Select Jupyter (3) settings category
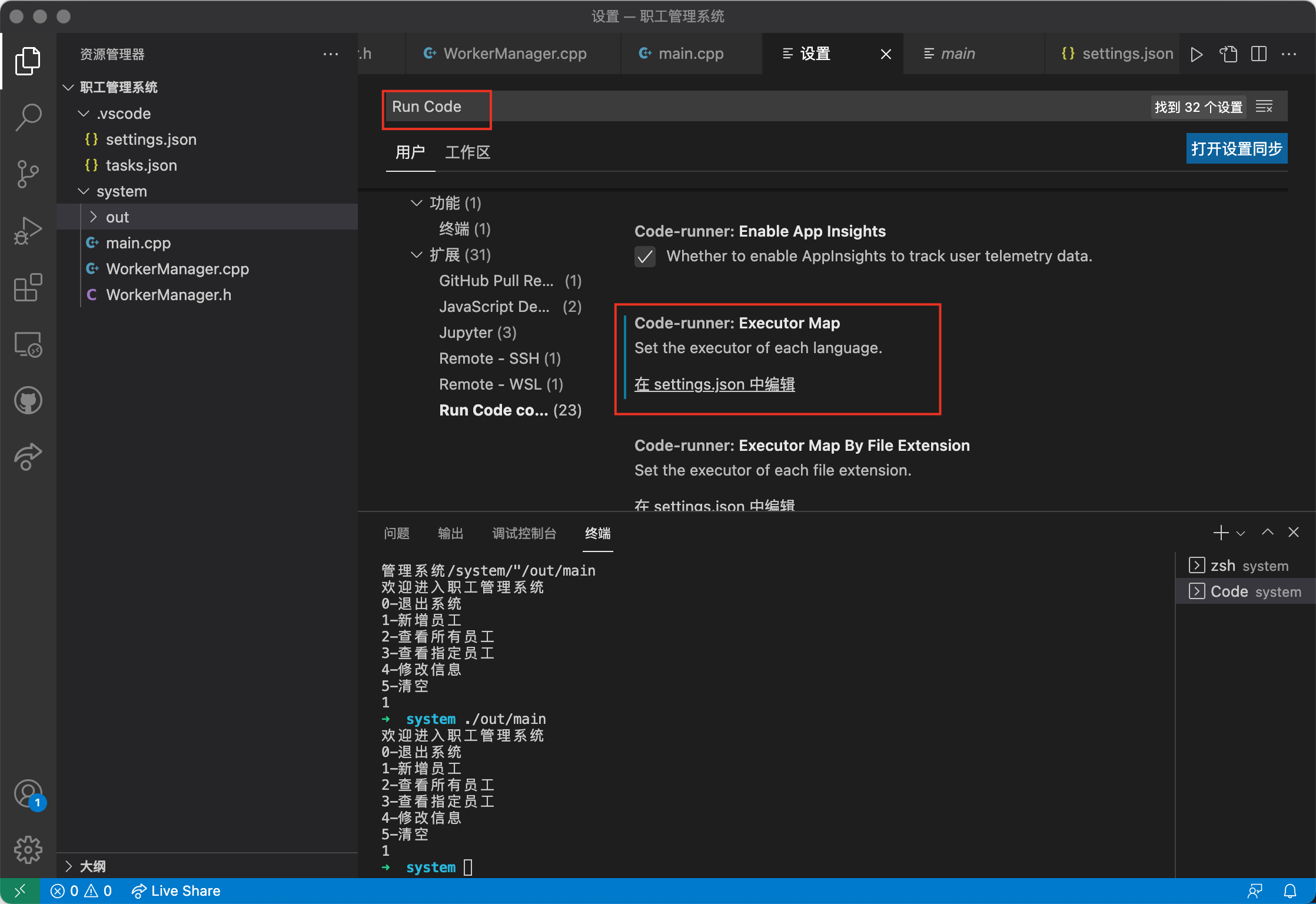 click(477, 333)
